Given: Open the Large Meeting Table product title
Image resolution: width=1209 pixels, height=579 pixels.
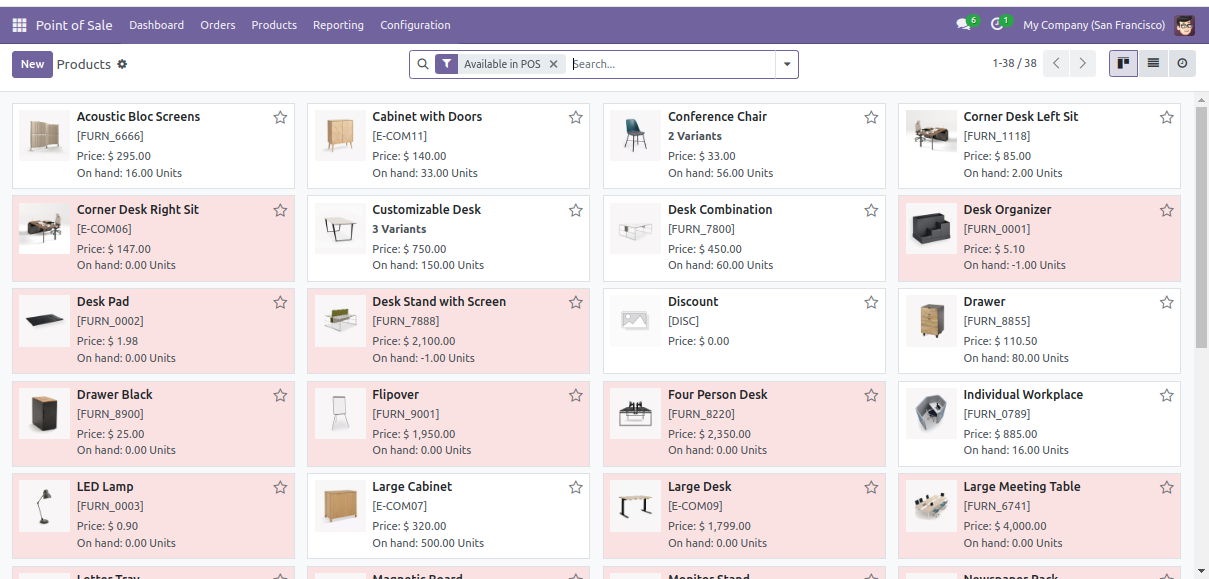Looking at the screenshot, I should point(1022,487).
